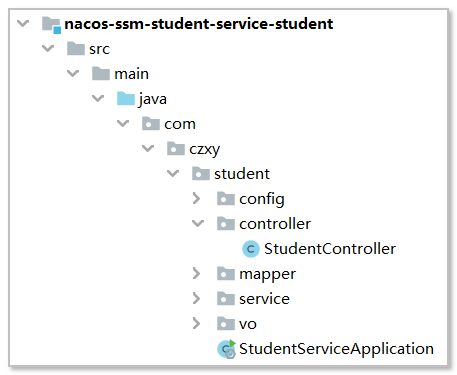Collapse the root module node
Viewport: 457px width, 375px height.
pyautogui.click(x=23, y=24)
